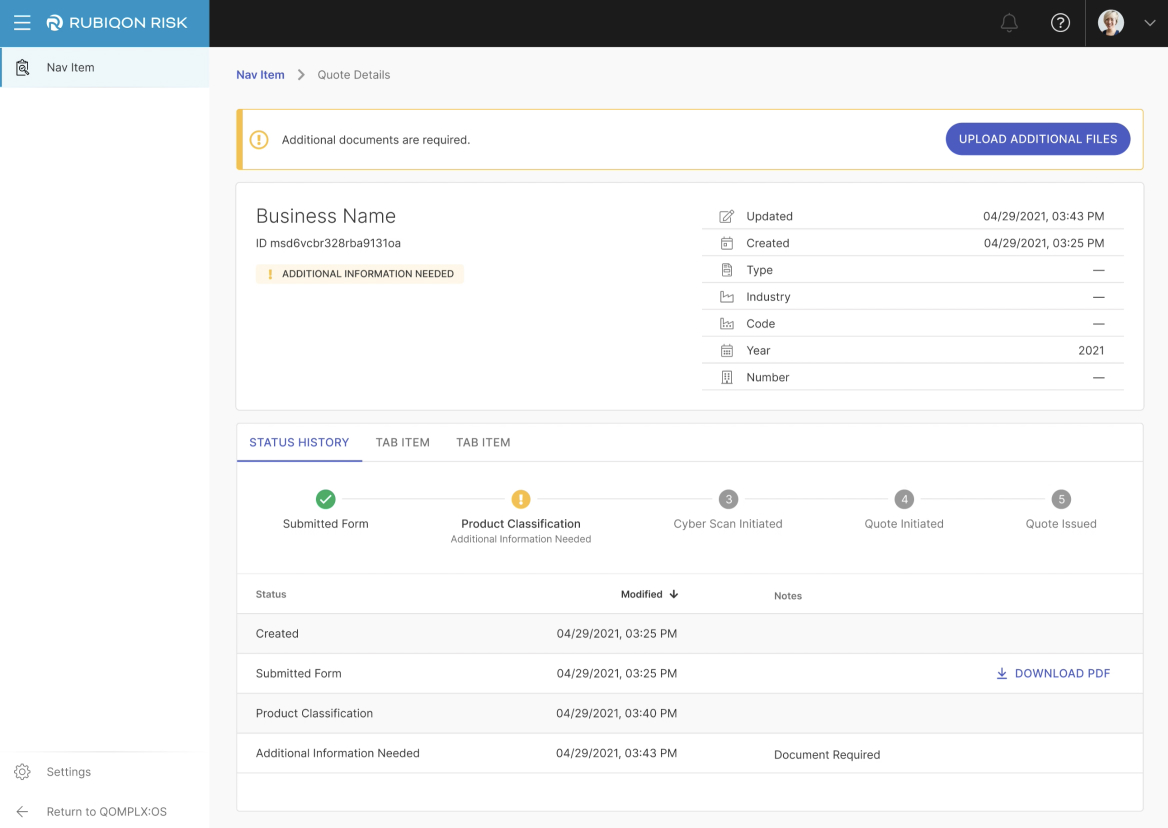Click the back arrow icon in sidebar
This screenshot has width=1168, height=828.
22,812
